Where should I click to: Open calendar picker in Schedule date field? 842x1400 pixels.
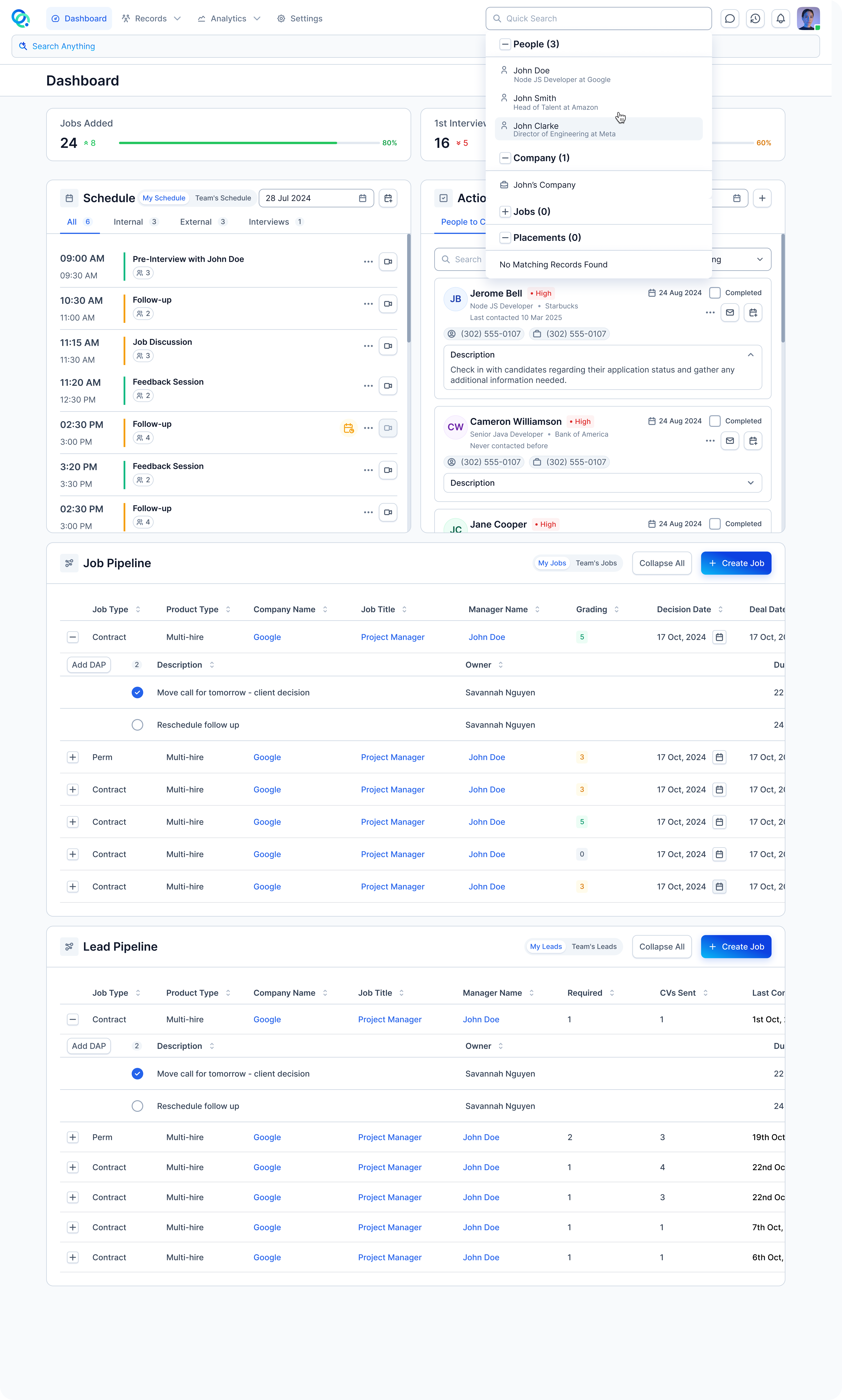[x=362, y=198]
